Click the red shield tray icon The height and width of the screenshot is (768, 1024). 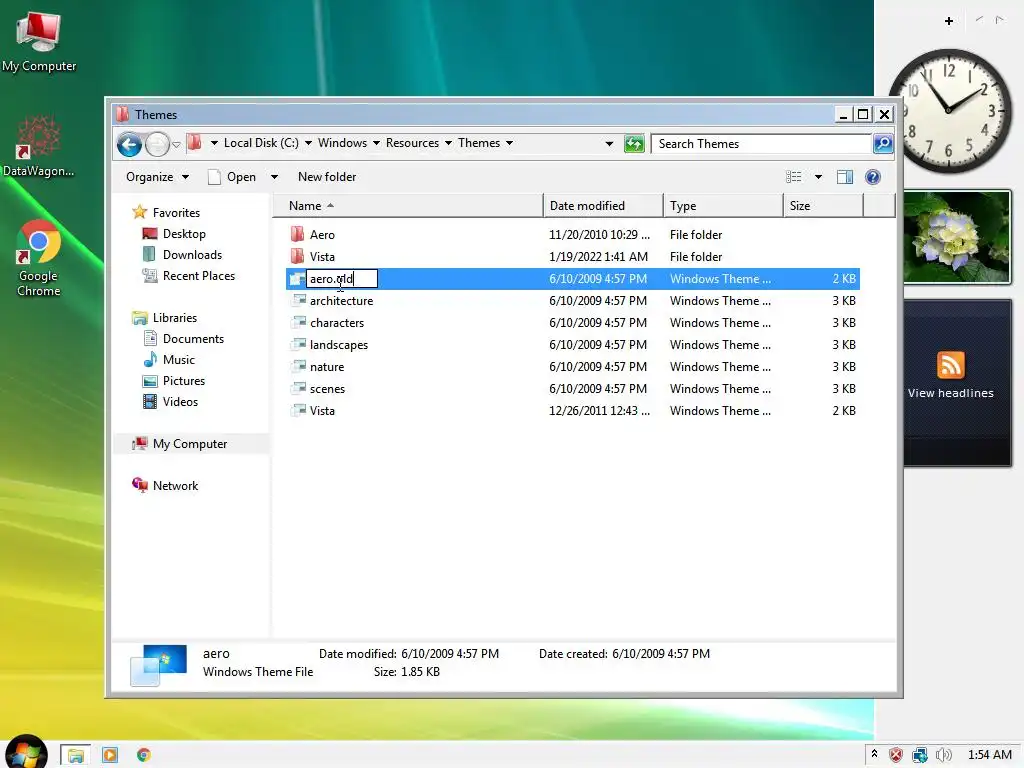coord(896,756)
